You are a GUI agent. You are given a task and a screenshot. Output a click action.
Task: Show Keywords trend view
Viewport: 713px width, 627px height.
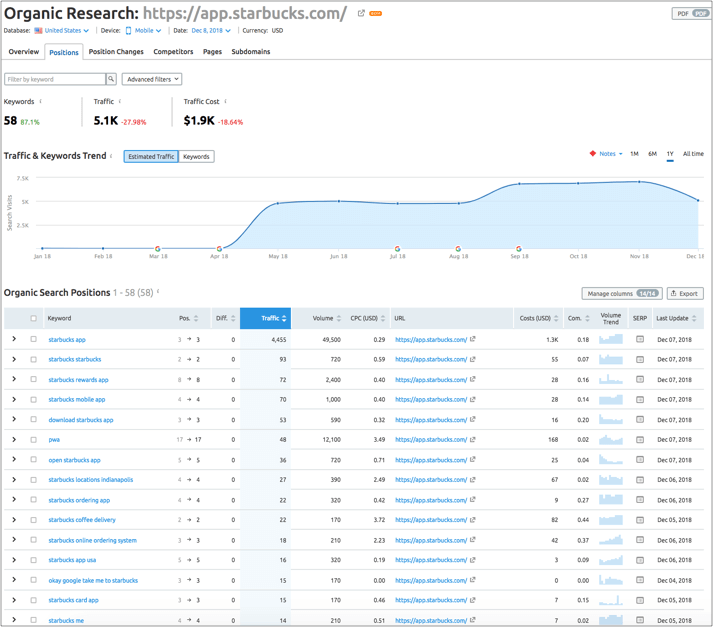[x=196, y=156]
